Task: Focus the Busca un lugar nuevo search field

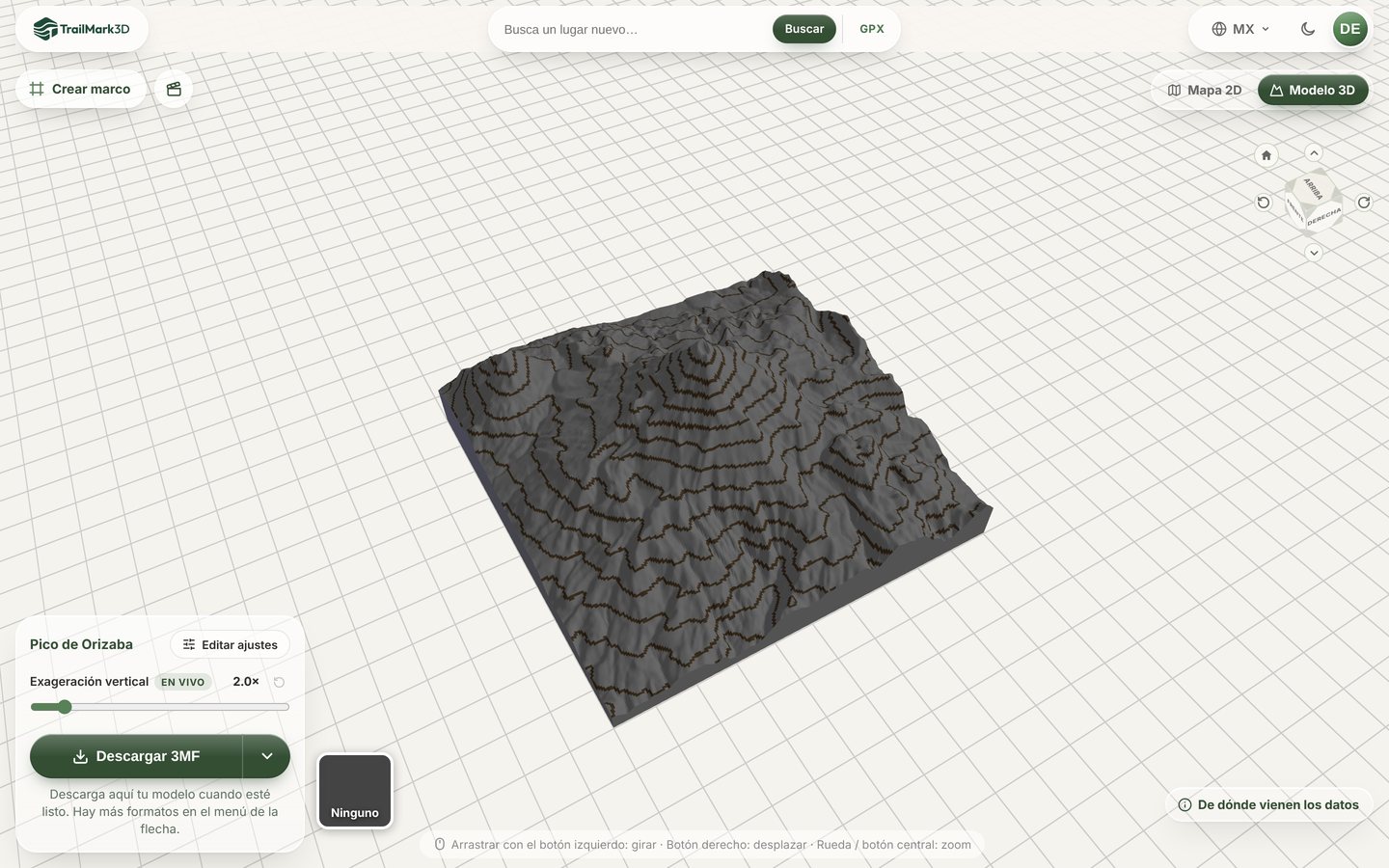Action: coord(632,29)
